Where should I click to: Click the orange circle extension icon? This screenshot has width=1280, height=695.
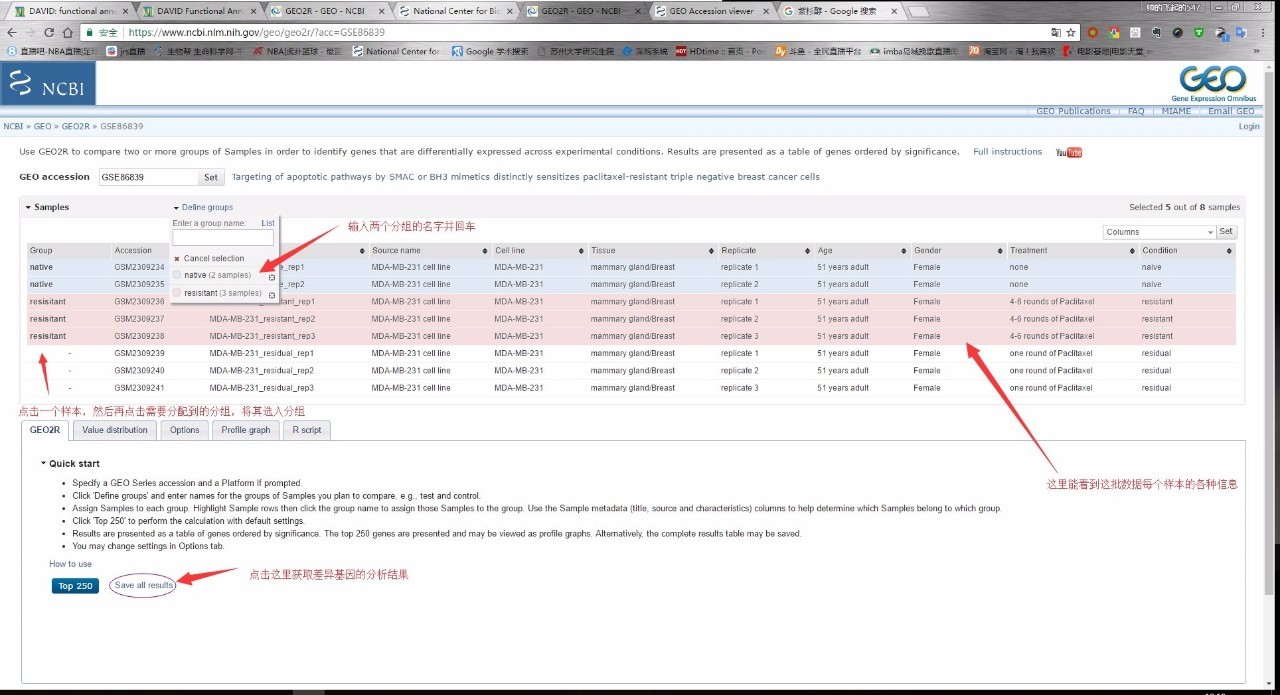1093,32
